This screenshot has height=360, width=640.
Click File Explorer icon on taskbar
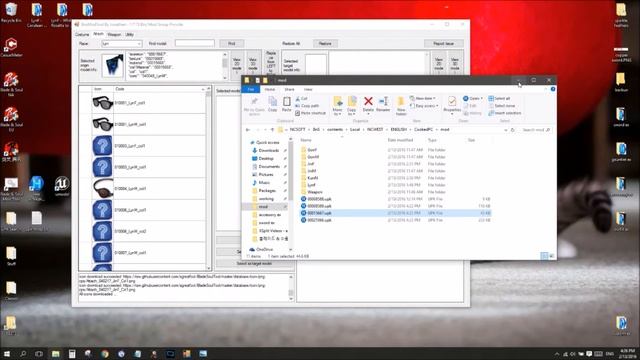click(x=56, y=354)
